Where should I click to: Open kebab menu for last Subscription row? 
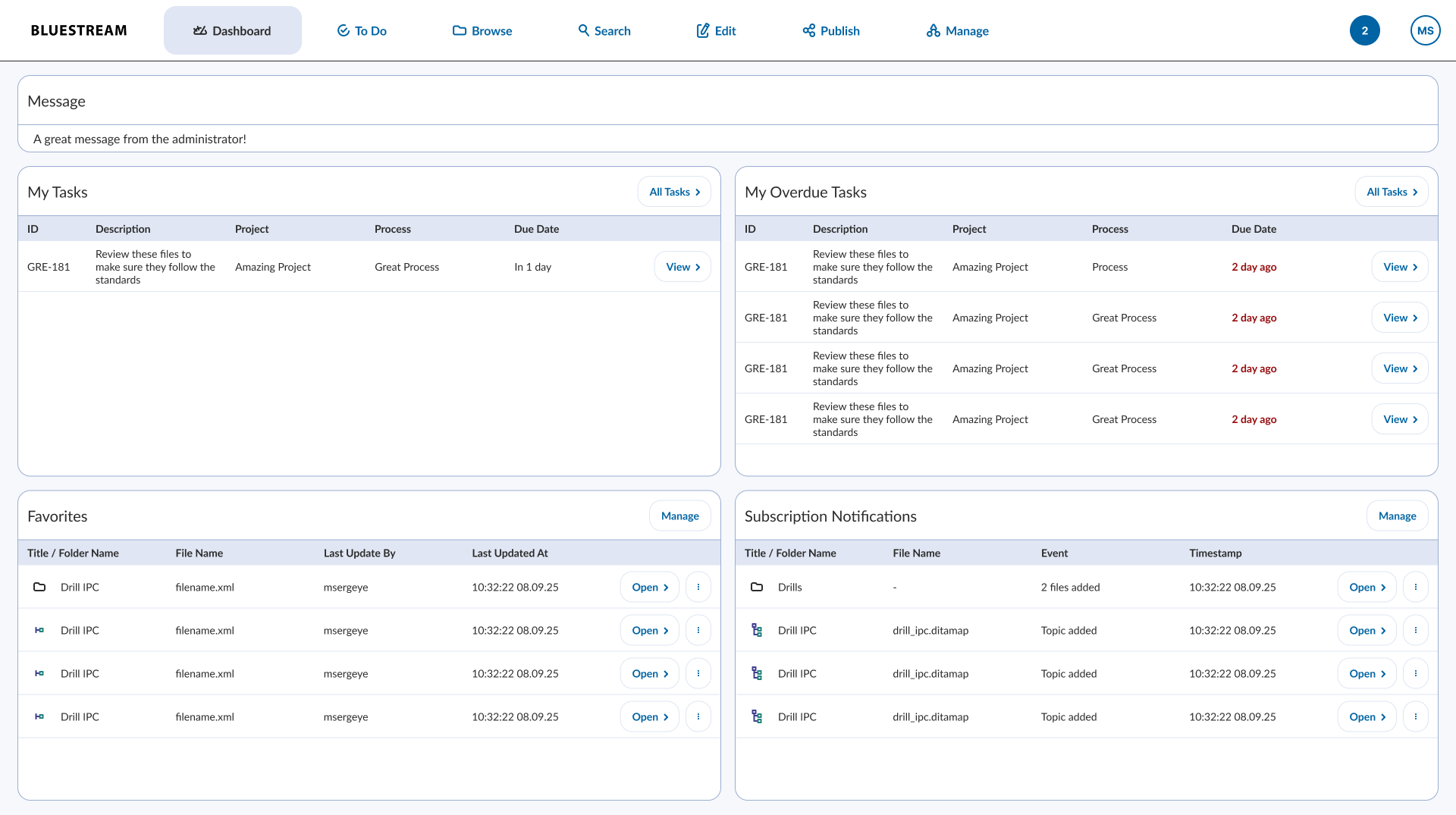coord(1416,716)
